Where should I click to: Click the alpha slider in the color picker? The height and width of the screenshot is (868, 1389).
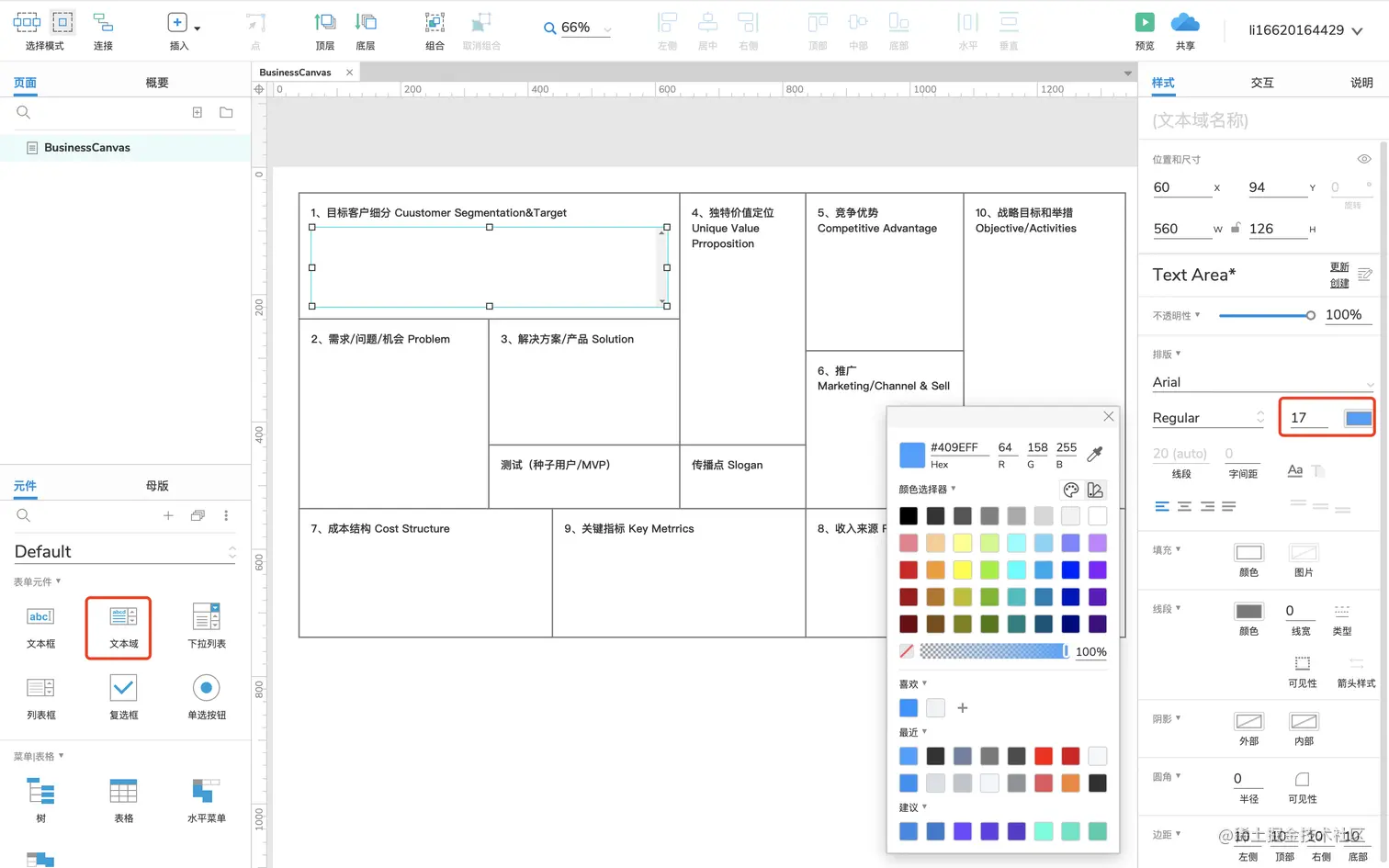[x=994, y=651]
